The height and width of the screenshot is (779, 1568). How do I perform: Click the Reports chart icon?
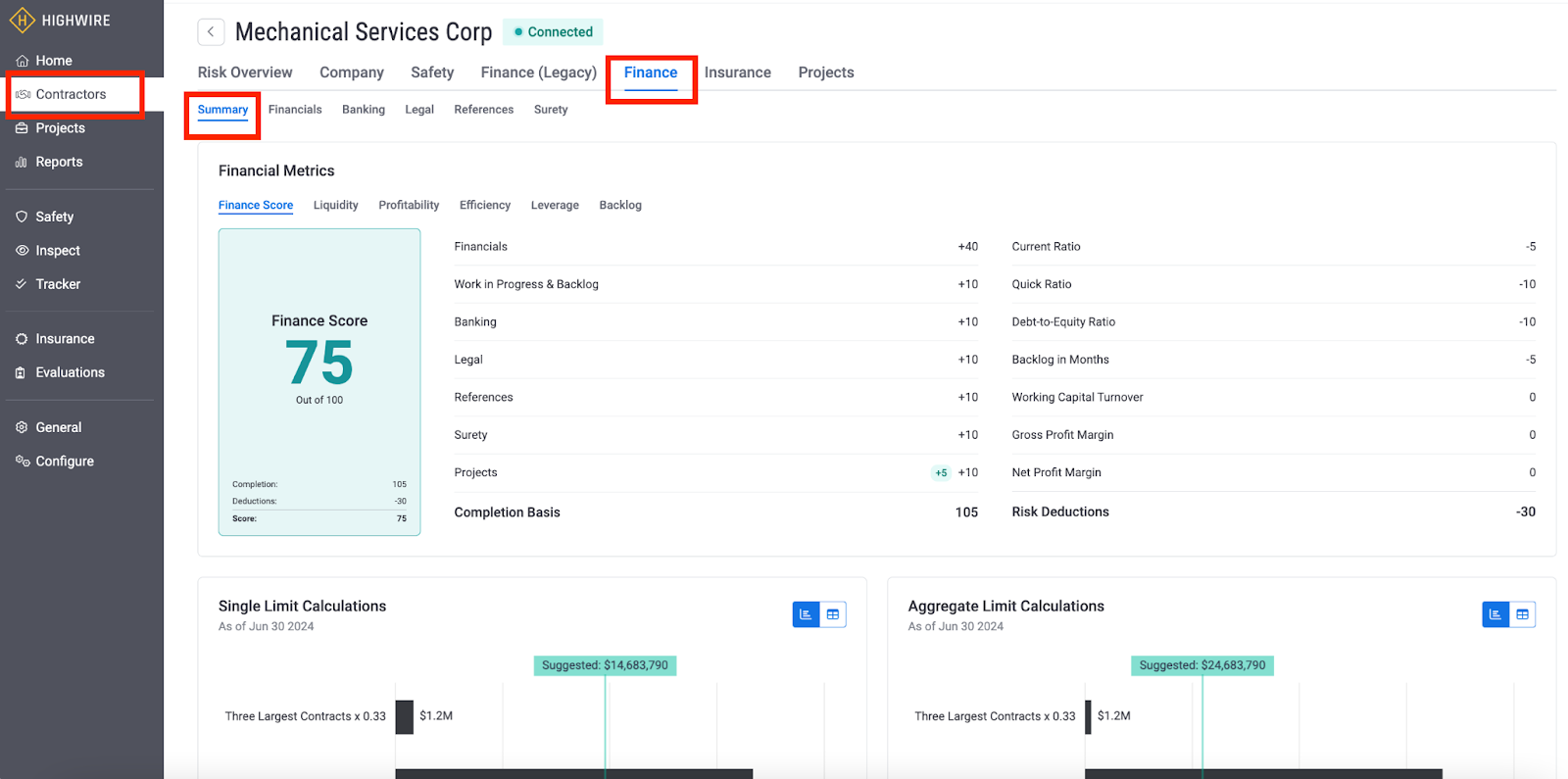click(22, 163)
